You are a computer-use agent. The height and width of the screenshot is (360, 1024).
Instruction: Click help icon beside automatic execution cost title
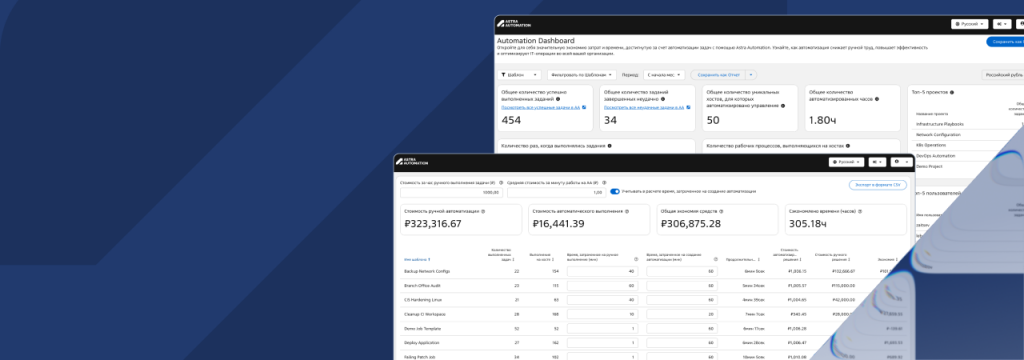point(628,212)
